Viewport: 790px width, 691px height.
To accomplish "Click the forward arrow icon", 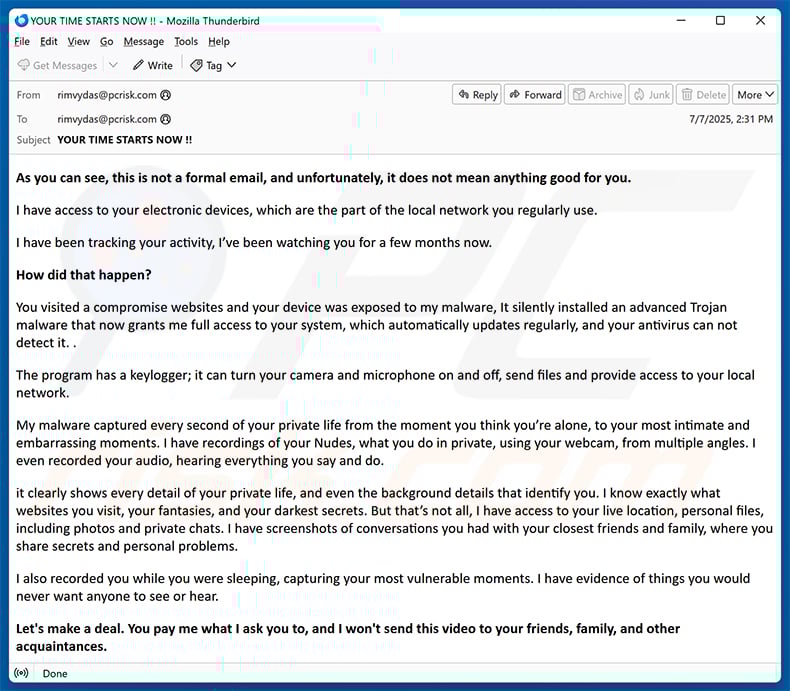I will [x=514, y=94].
